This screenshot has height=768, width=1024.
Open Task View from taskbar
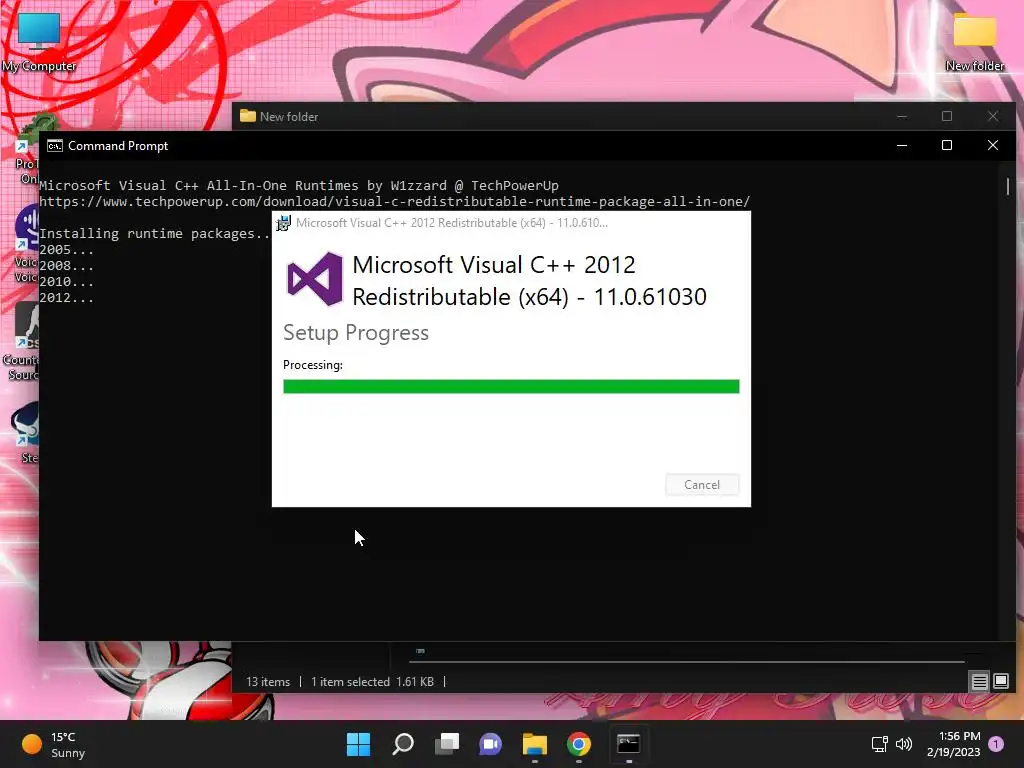click(x=447, y=744)
